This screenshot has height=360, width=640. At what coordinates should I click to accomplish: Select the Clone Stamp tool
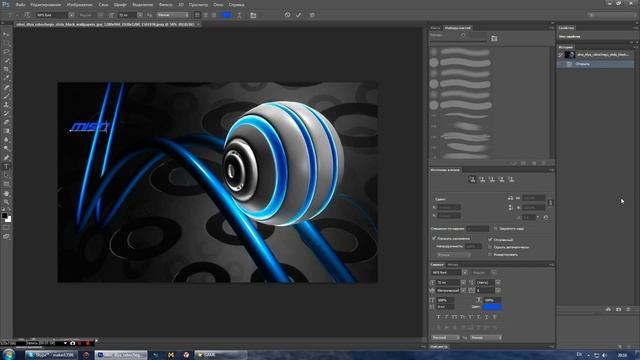[6, 105]
